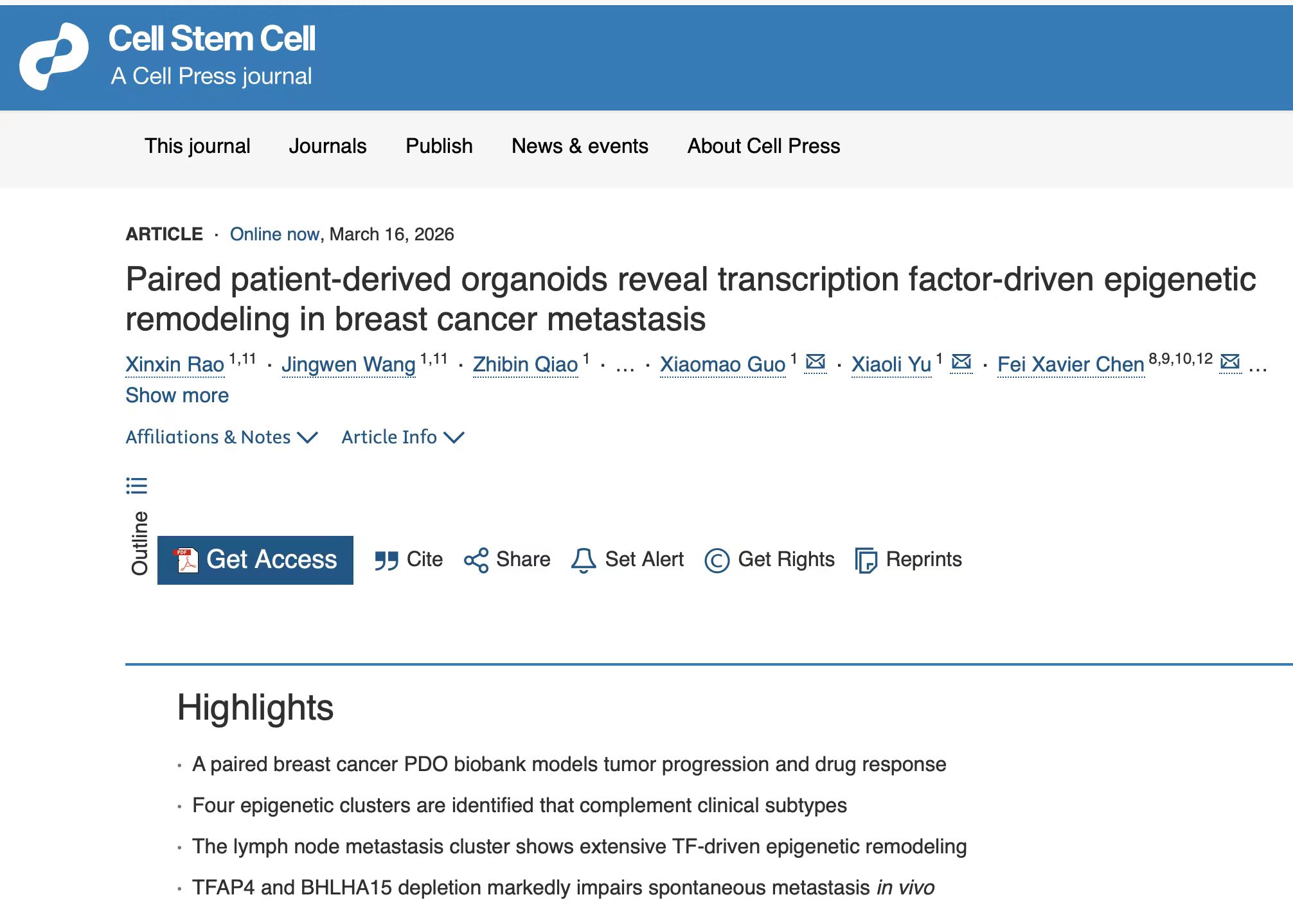
Task: Open author Xinxin Rao's profile link
Action: pyautogui.click(x=175, y=364)
